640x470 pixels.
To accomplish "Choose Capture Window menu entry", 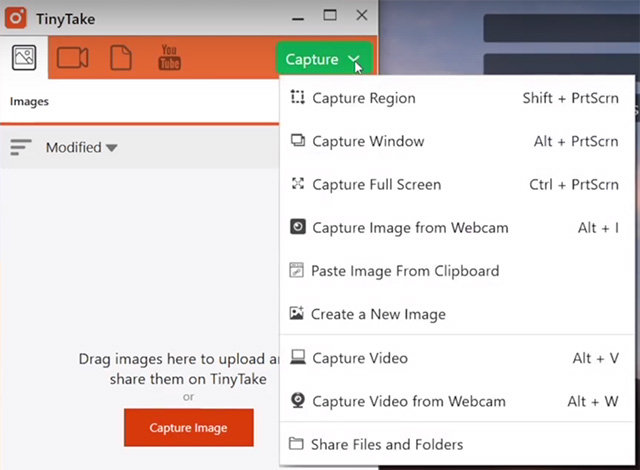I will [457, 142].
